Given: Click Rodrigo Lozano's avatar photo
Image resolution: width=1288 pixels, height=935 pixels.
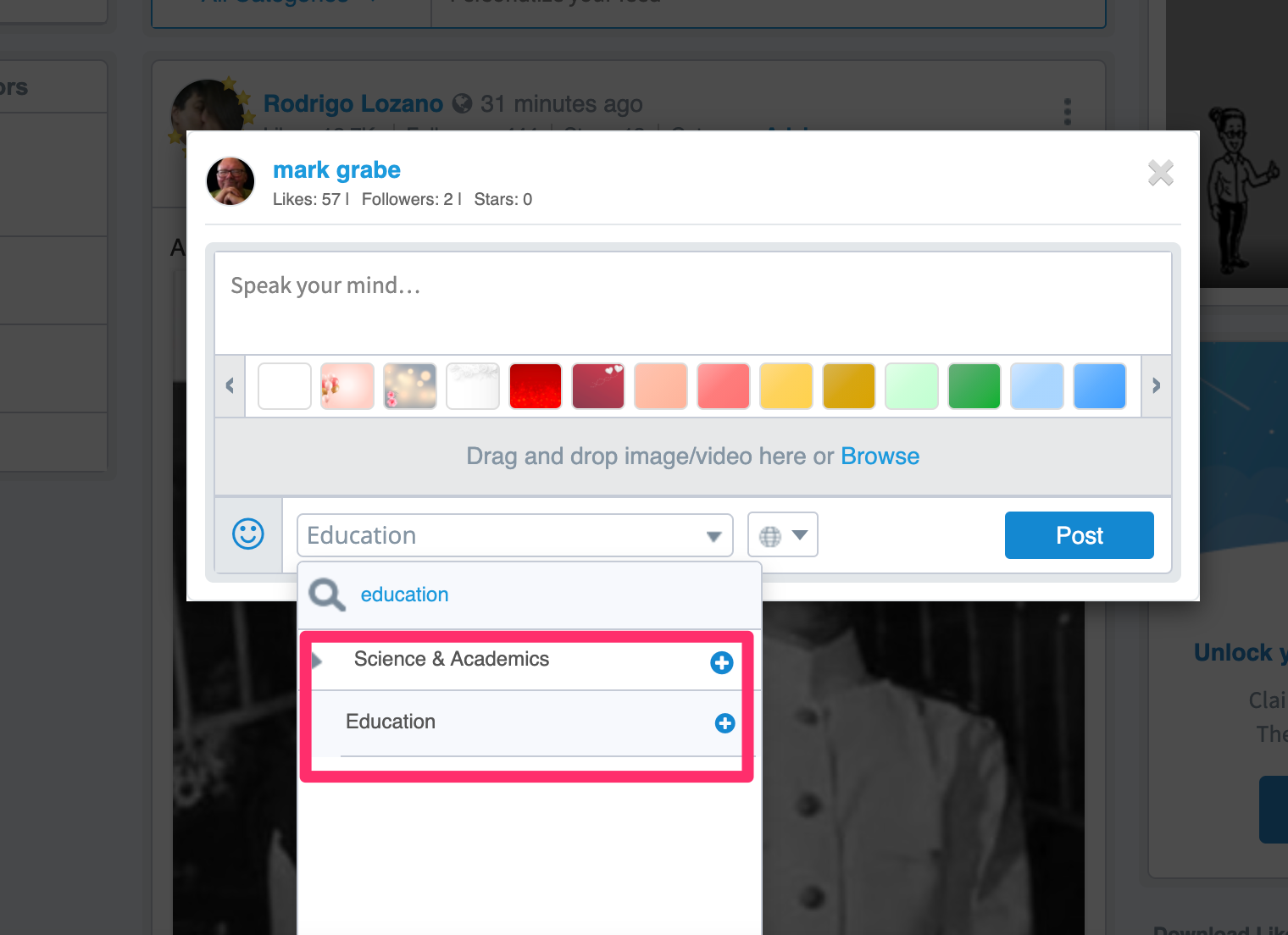Looking at the screenshot, I should pos(208,110).
